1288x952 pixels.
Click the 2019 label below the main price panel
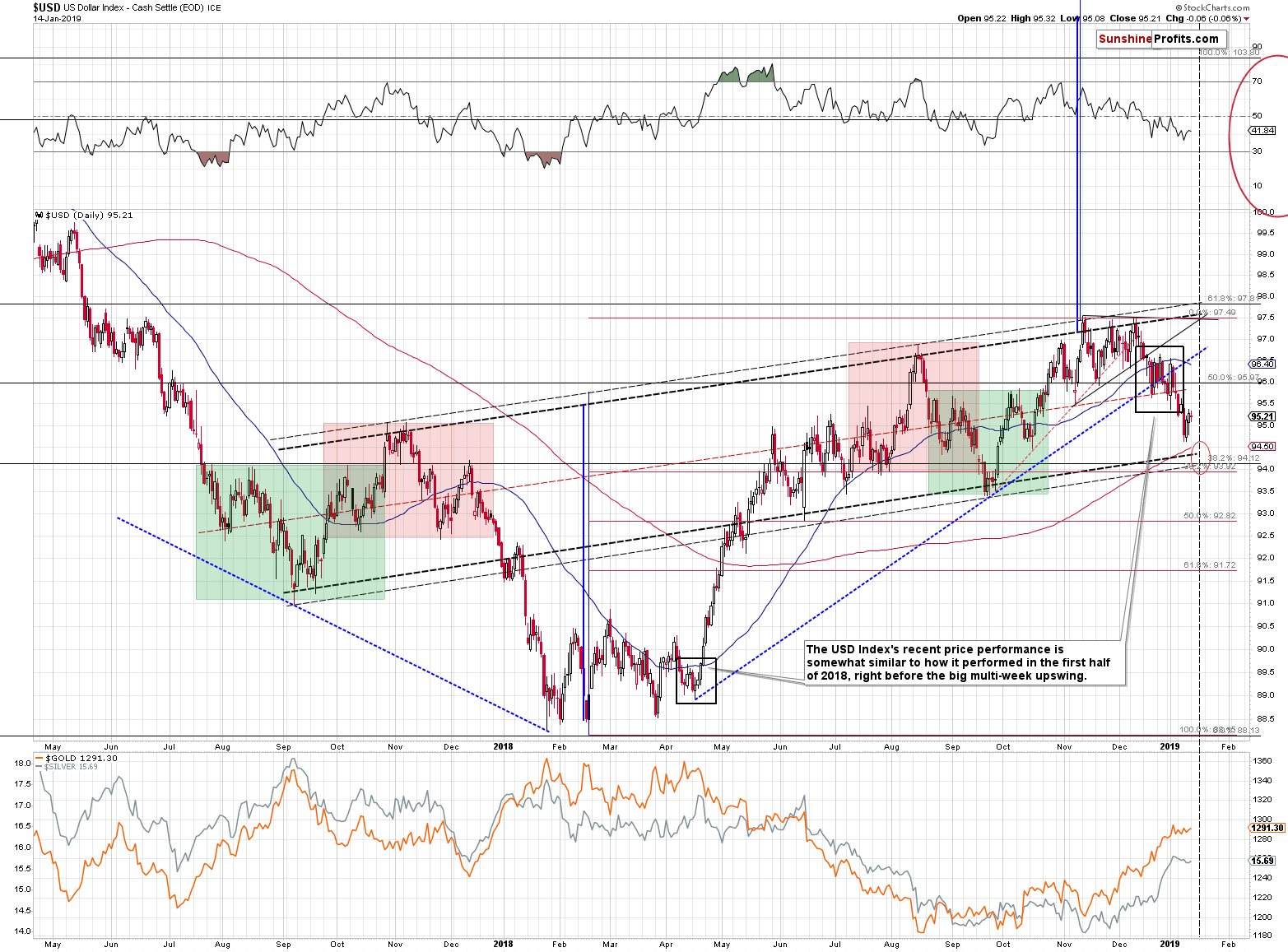1169,746
